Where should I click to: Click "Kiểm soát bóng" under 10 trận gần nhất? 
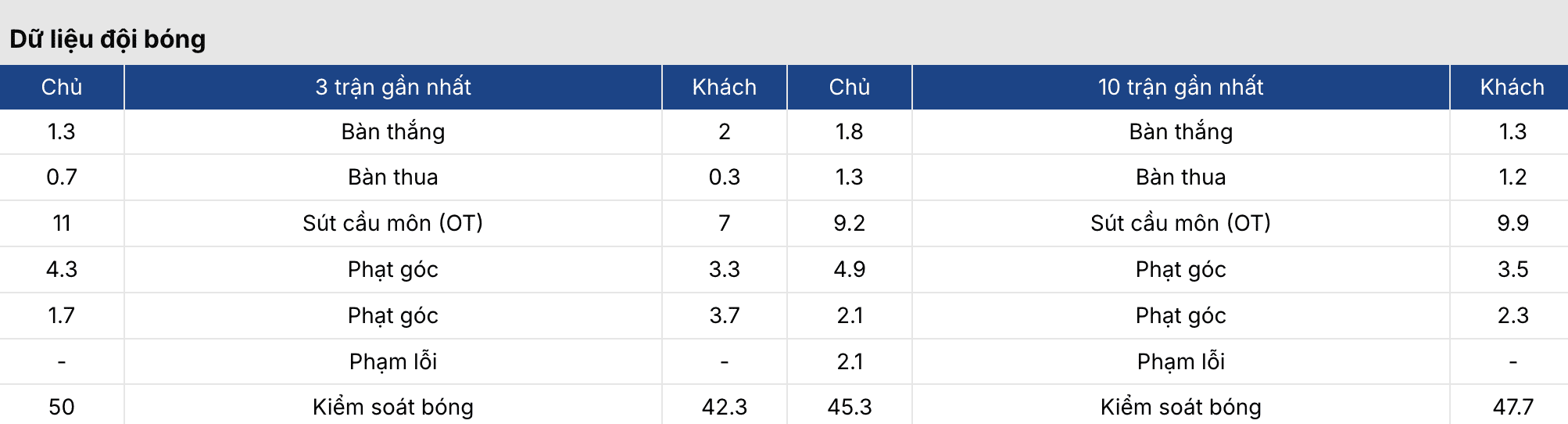[1180, 407]
